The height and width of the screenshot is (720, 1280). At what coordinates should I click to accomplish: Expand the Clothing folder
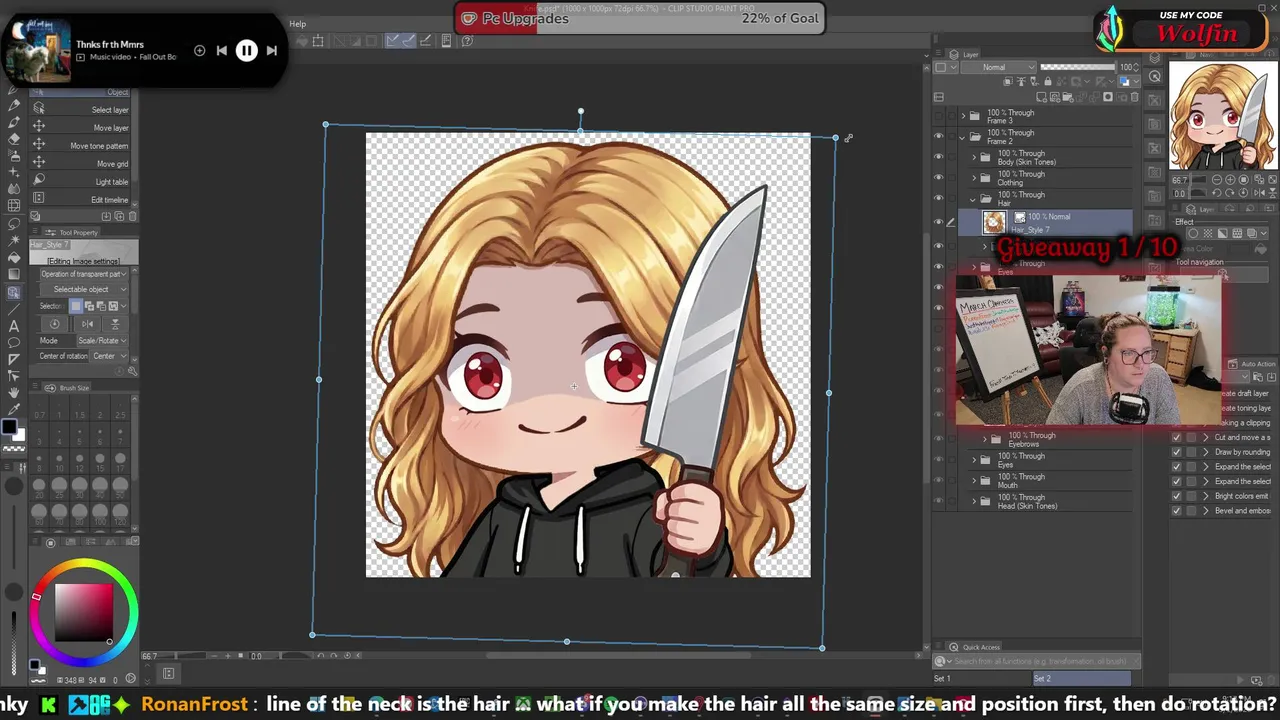click(x=975, y=179)
